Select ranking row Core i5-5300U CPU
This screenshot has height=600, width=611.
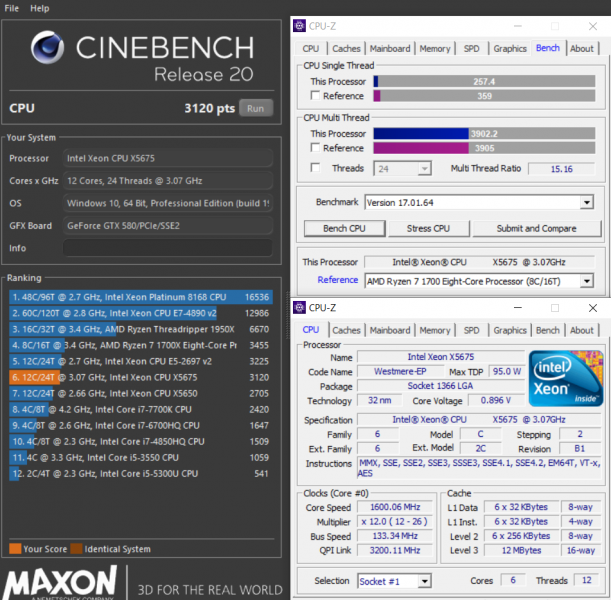click(x=141, y=474)
